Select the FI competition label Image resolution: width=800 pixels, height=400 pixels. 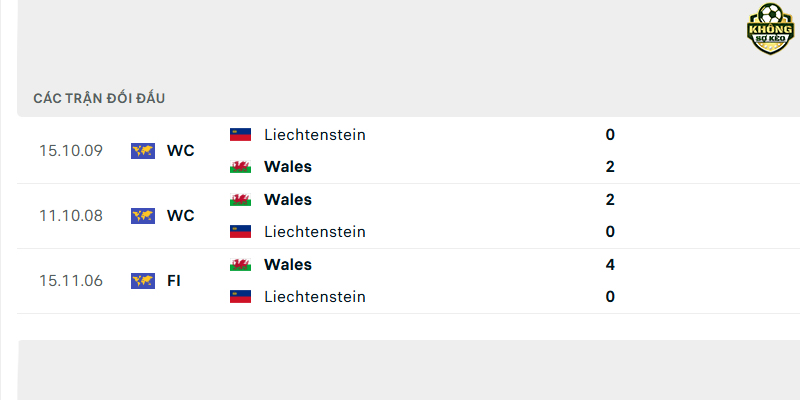[x=174, y=281]
